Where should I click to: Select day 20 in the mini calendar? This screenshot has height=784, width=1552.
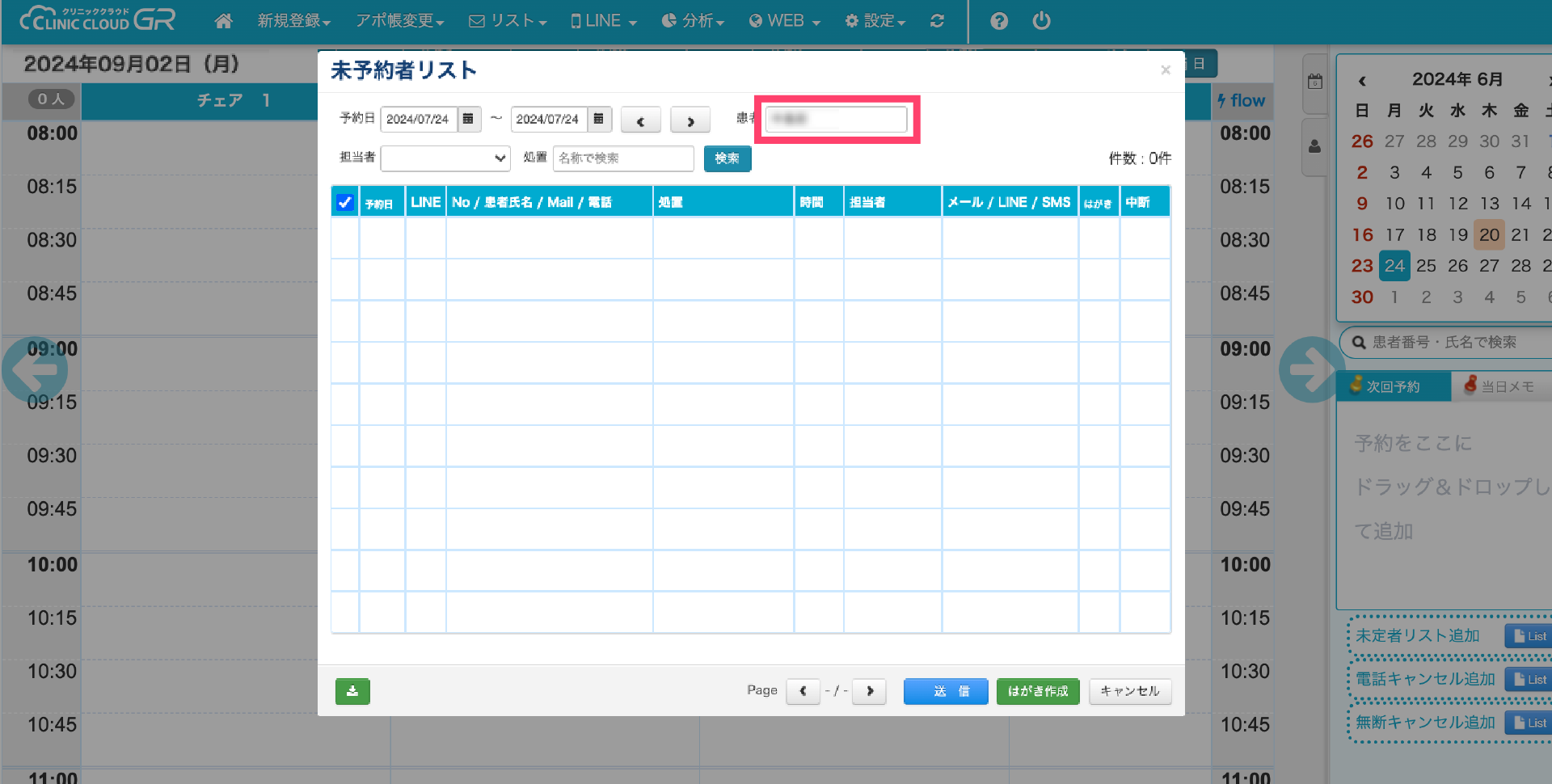[x=1489, y=234]
